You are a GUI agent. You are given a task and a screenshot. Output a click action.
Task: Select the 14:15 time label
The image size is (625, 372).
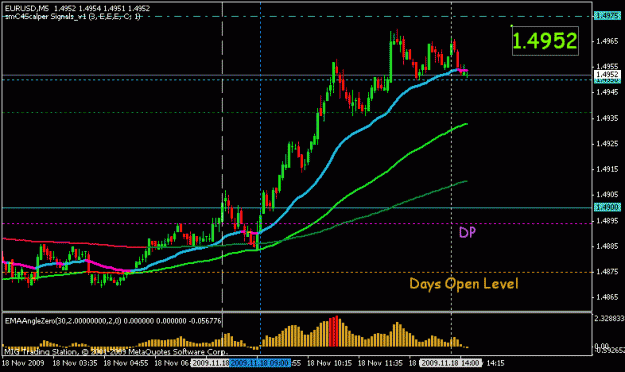[495, 363]
